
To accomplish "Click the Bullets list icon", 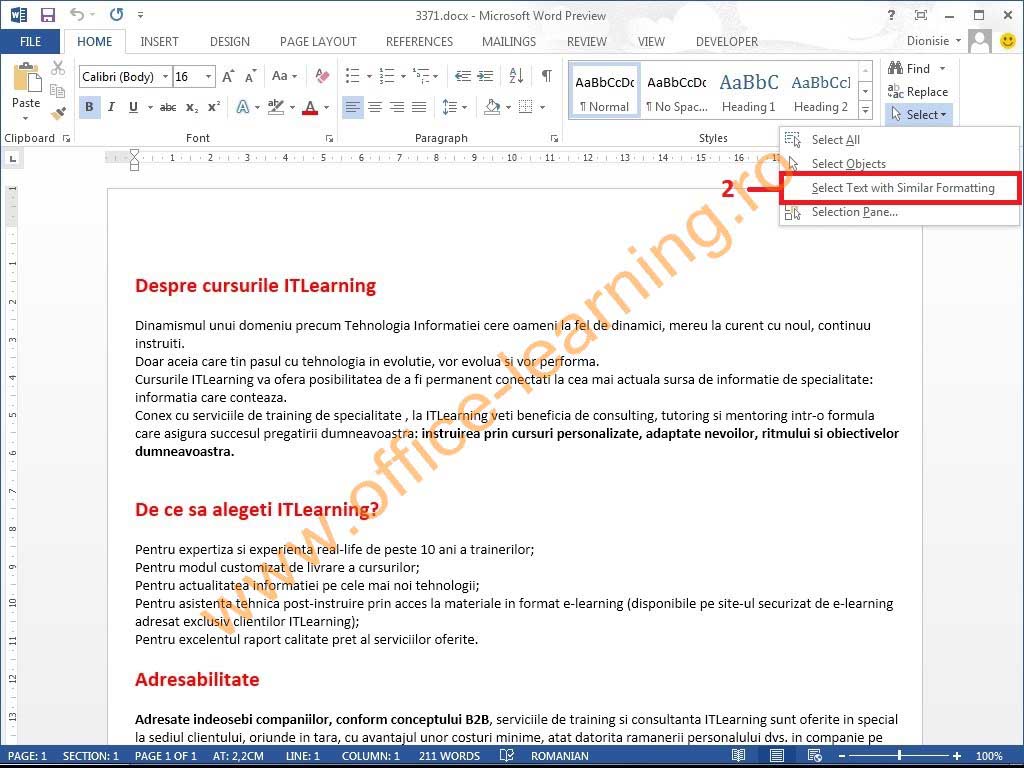I will (353, 76).
